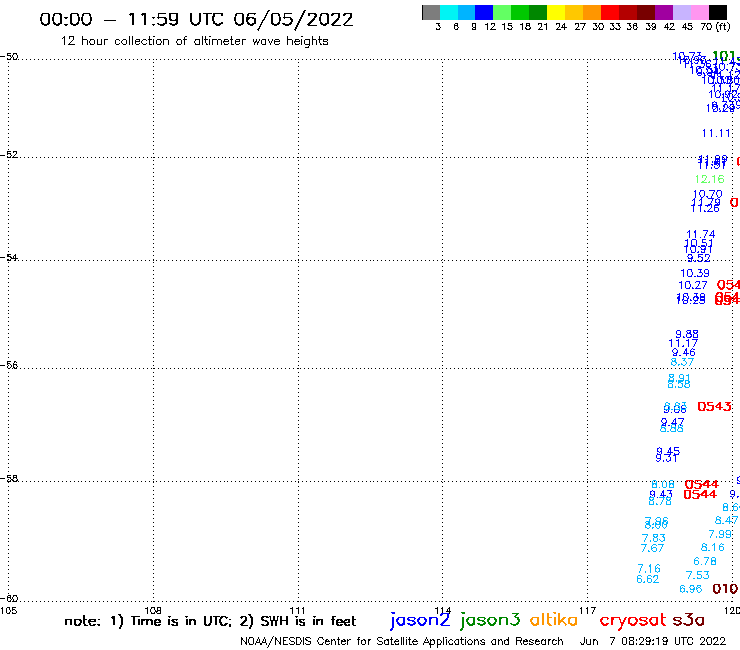Click the '9.88' wave height value
Screen dimensions: 740x650
coord(687,334)
